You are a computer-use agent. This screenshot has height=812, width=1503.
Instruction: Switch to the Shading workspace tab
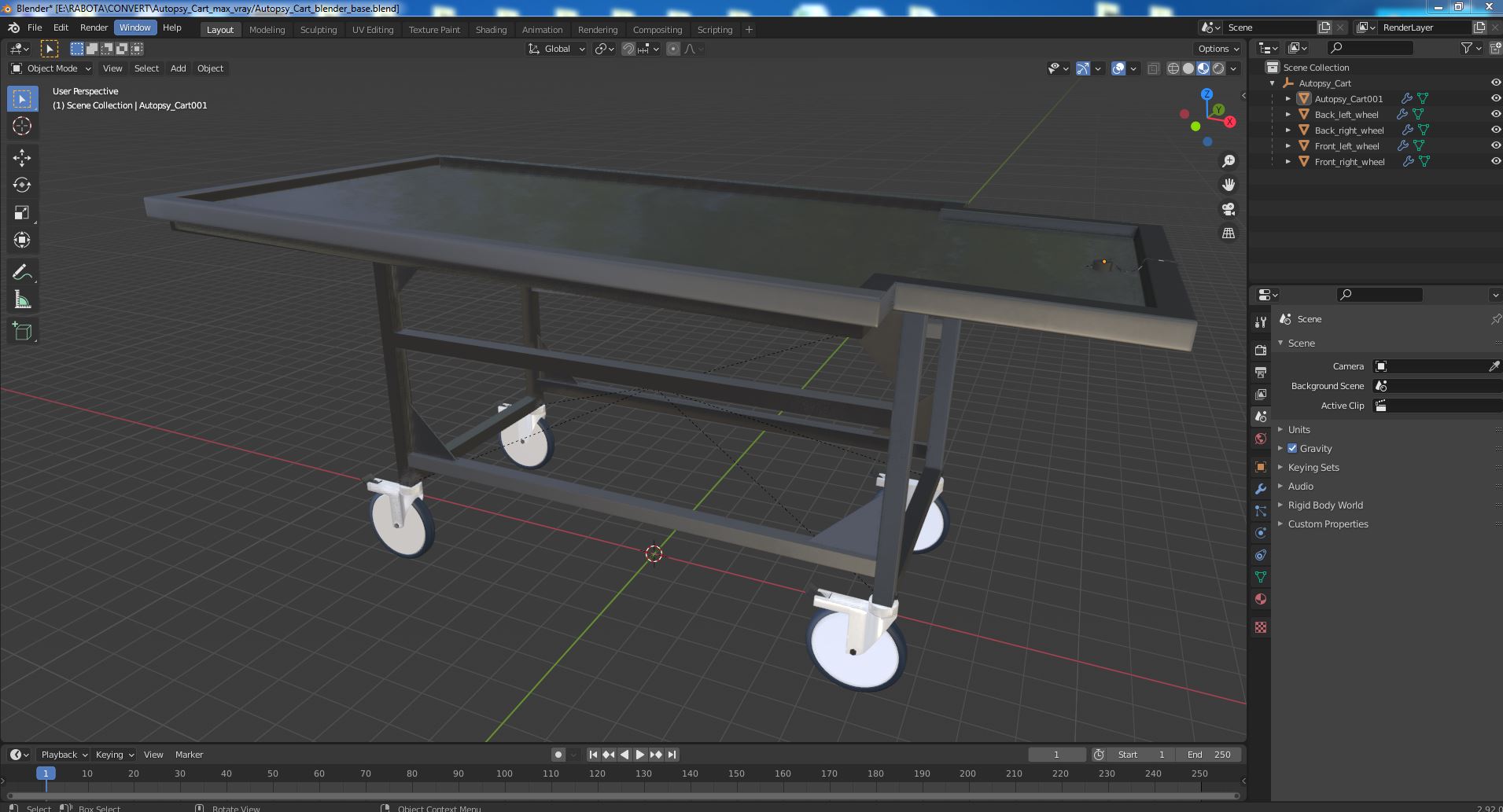(x=491, y=30)
